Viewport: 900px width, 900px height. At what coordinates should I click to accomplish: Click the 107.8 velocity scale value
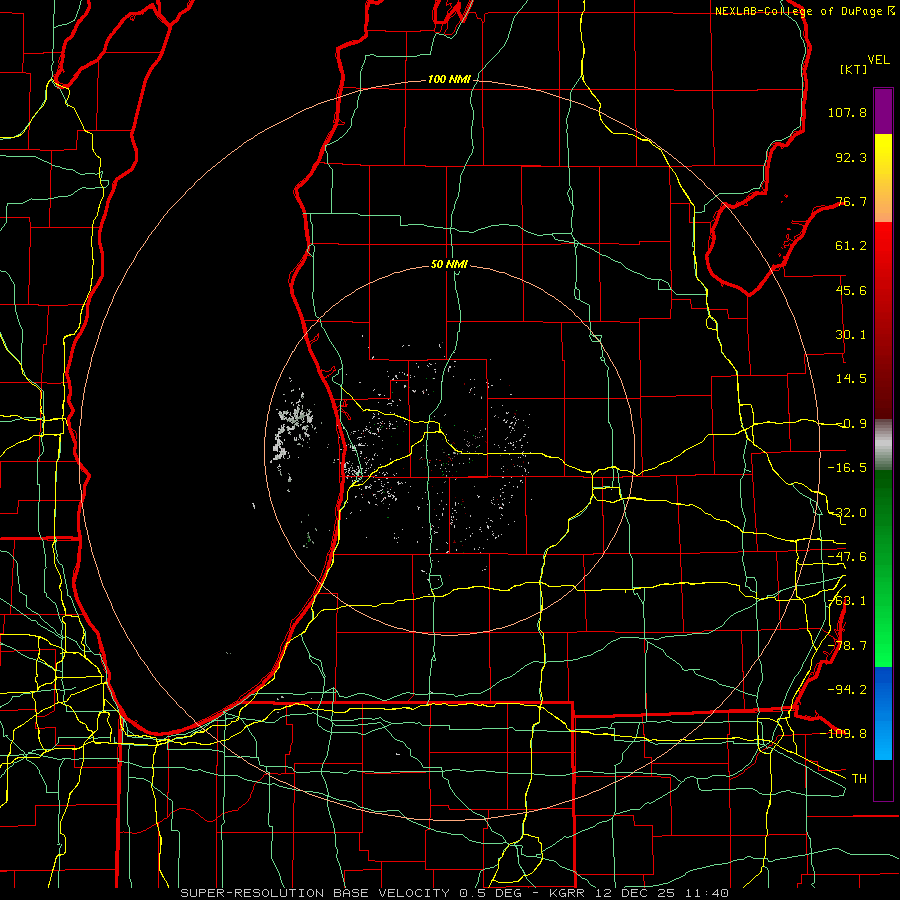click(x=847, y=112)
